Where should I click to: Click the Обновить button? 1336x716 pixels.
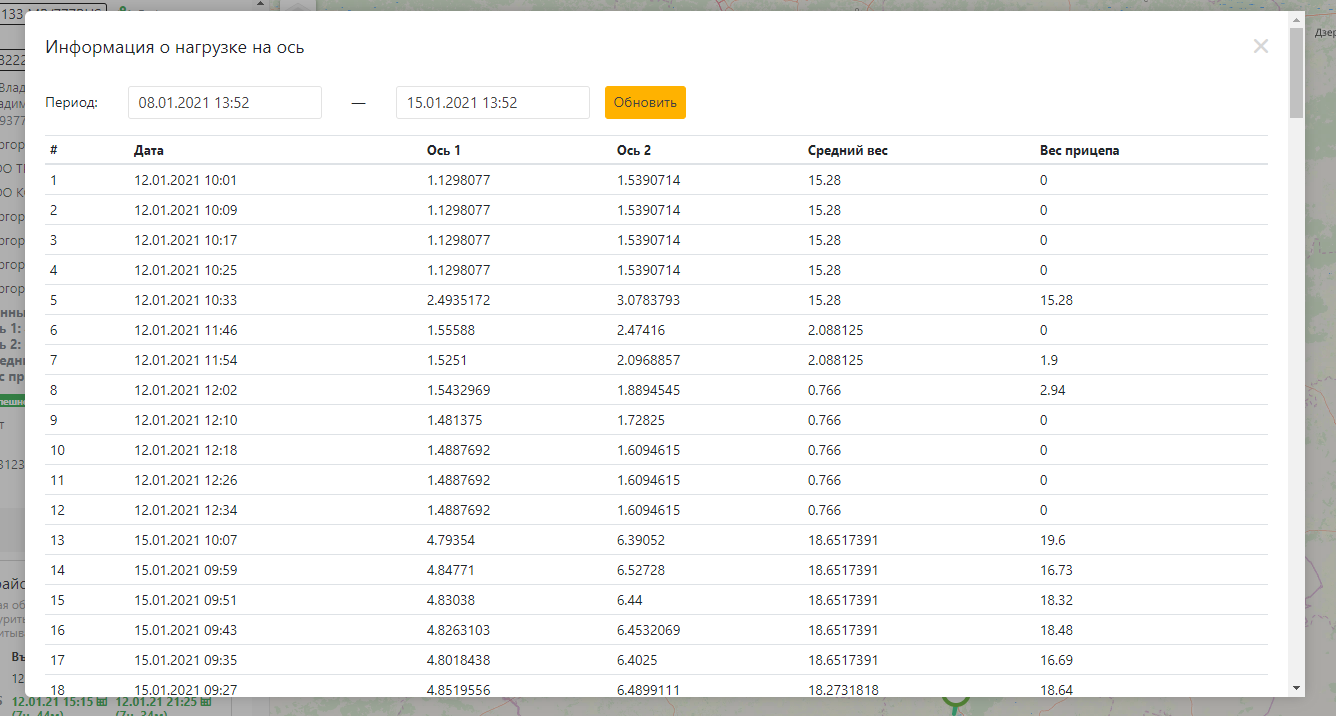pos(645,102)
